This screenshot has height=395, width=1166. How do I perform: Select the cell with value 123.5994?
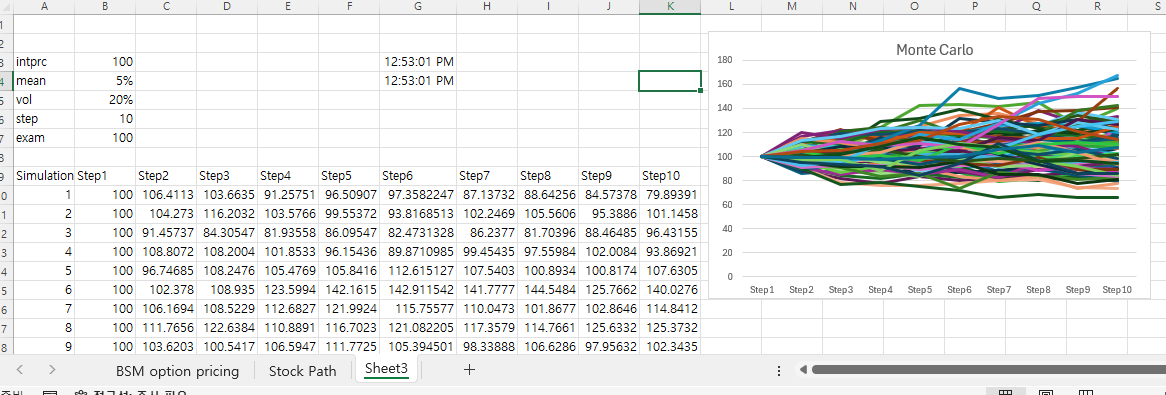288,291
